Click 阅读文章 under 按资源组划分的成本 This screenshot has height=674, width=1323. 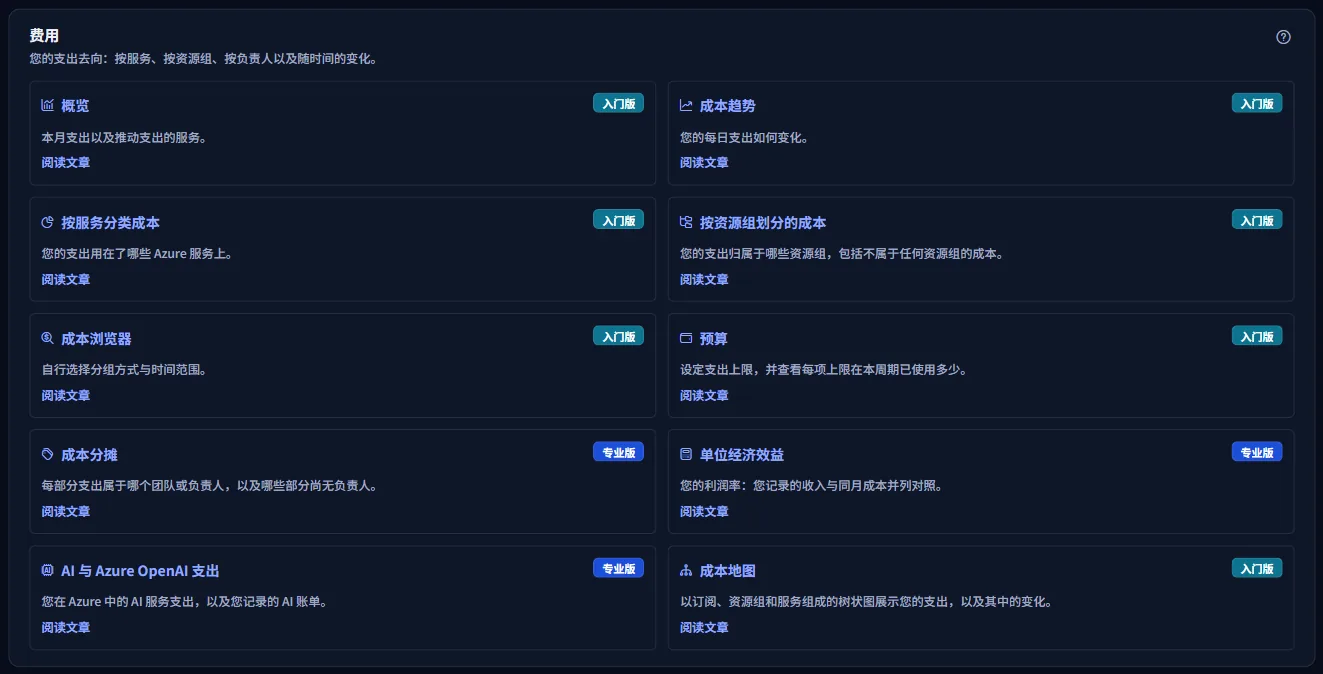click(x=704, y=279)
